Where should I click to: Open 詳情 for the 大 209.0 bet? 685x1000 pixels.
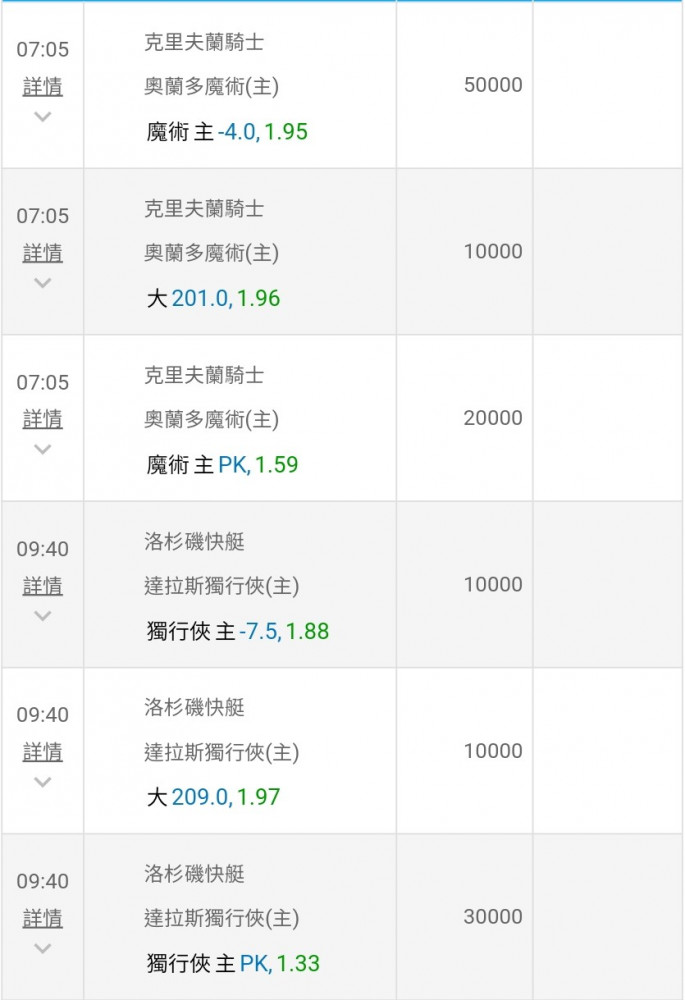point(43,751)
